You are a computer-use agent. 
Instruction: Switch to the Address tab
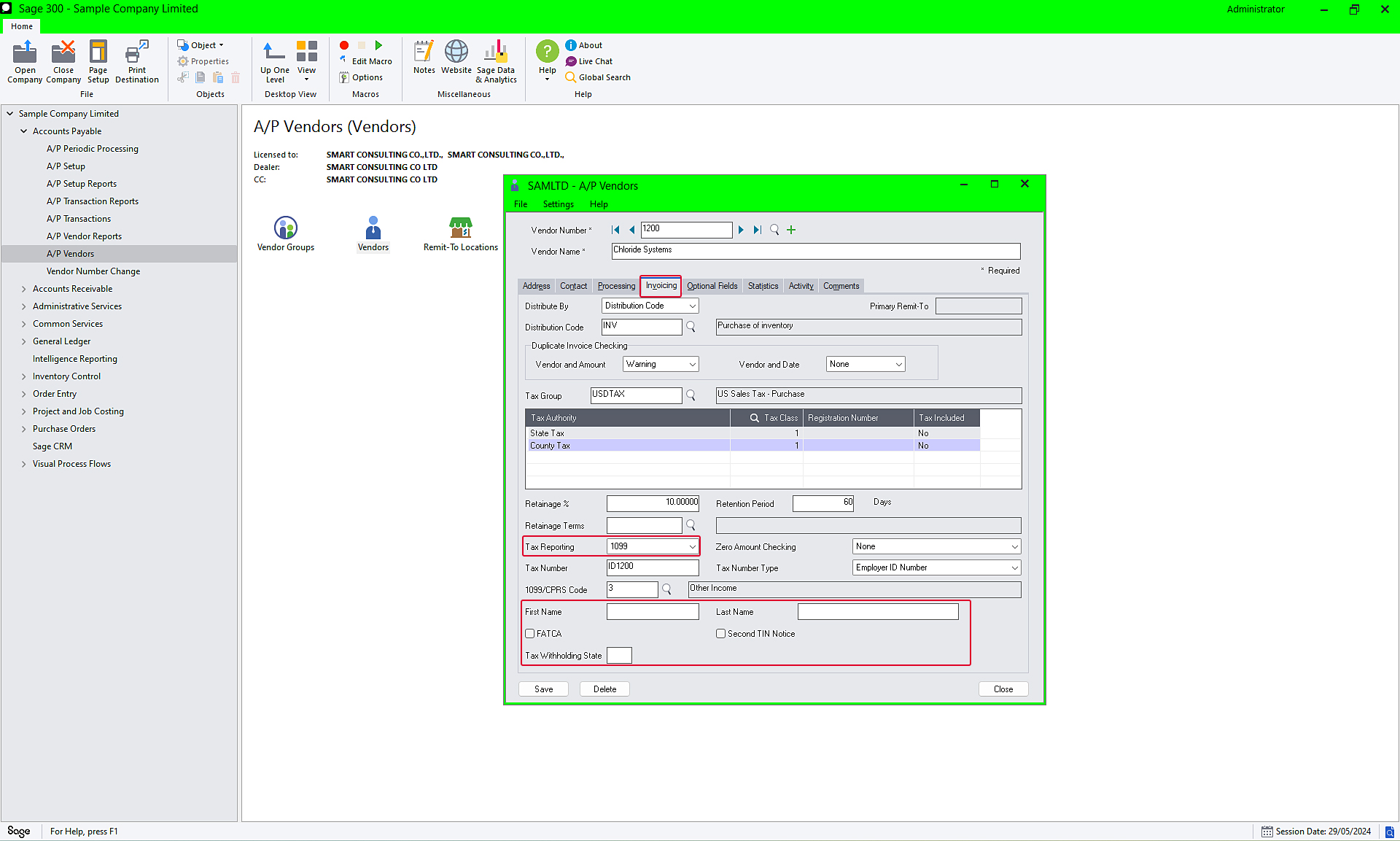pyautogui.click(x=536, y=286)
